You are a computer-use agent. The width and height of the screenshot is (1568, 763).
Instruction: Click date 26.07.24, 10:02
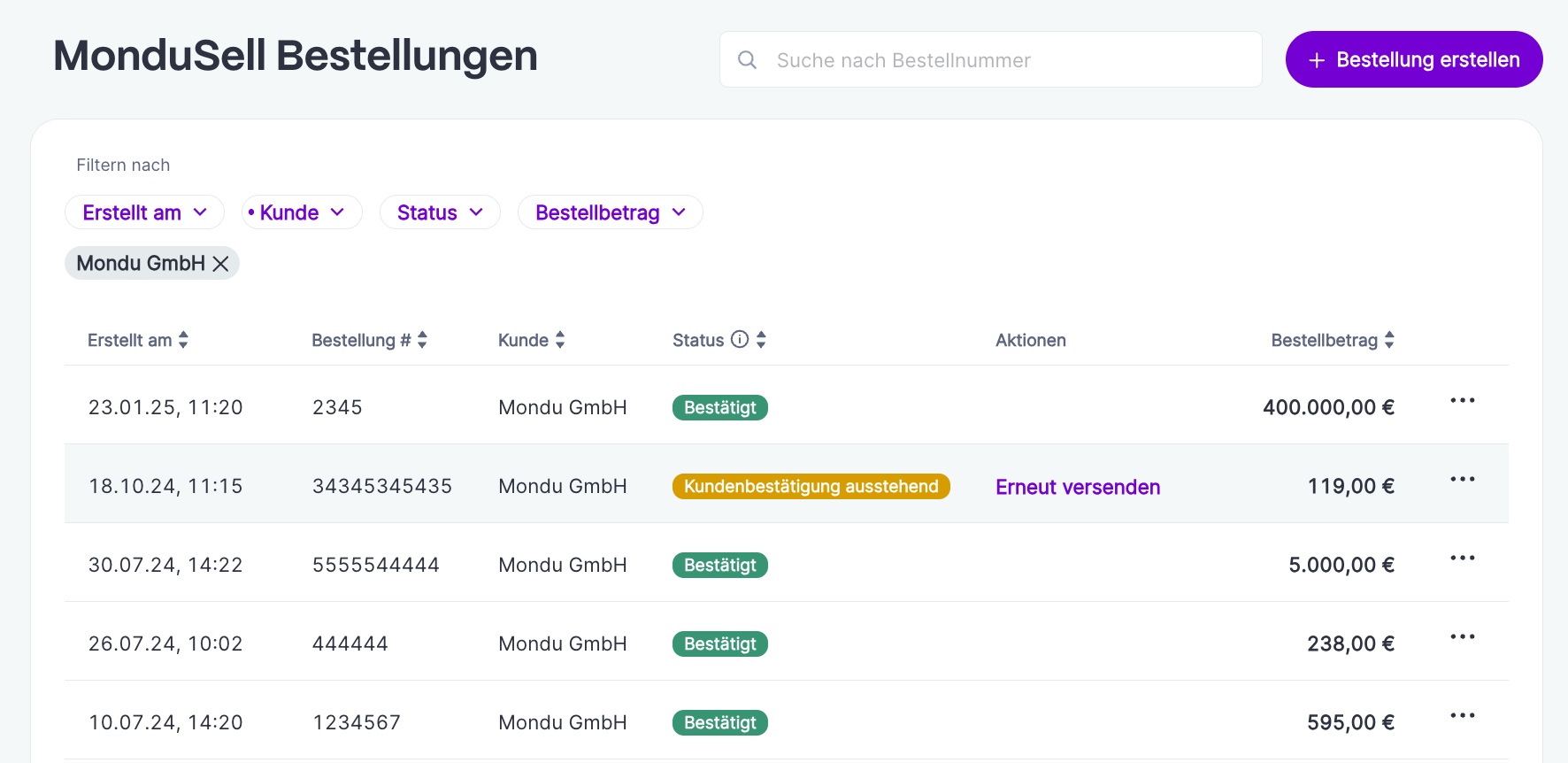165,644
